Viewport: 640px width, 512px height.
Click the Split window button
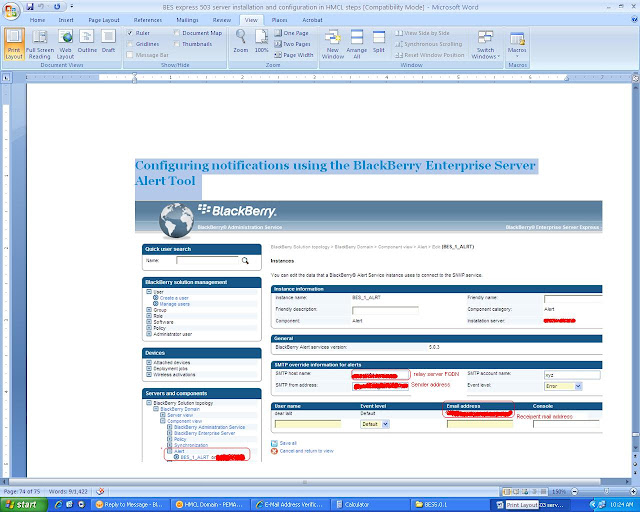(379, 41)
